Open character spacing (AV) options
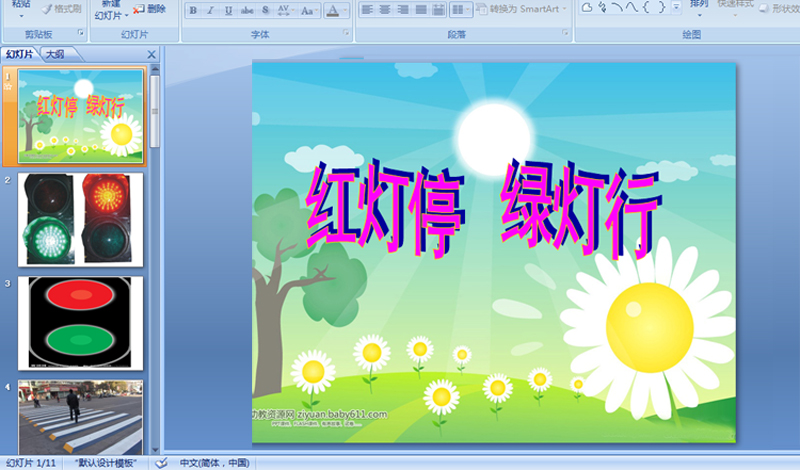Image resolution: width=800 pixels, height=470 pixels. [285, 10]
